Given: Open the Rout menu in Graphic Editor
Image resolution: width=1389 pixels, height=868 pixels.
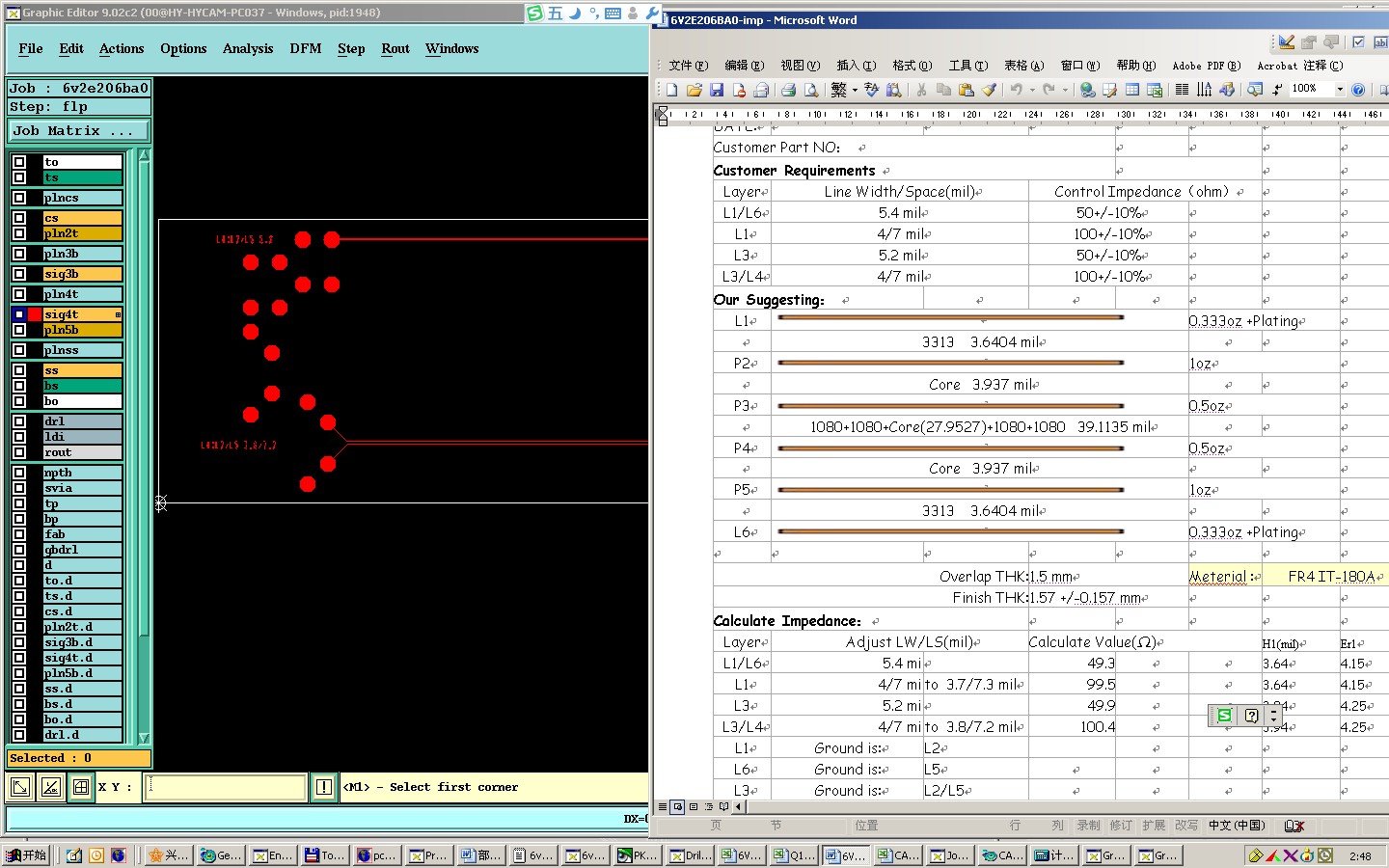Looking at the screenshot, I should [x=395, y=48].
